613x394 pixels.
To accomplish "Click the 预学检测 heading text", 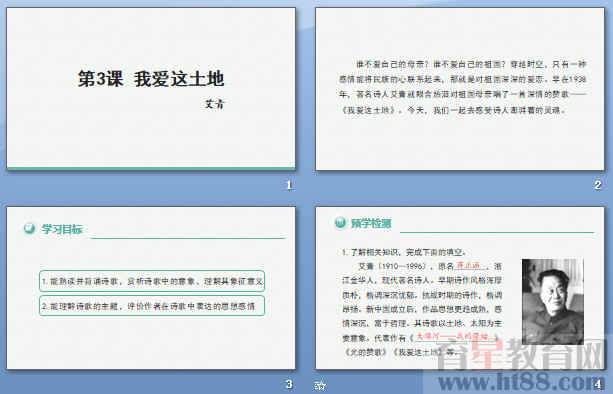I will 371,224.
